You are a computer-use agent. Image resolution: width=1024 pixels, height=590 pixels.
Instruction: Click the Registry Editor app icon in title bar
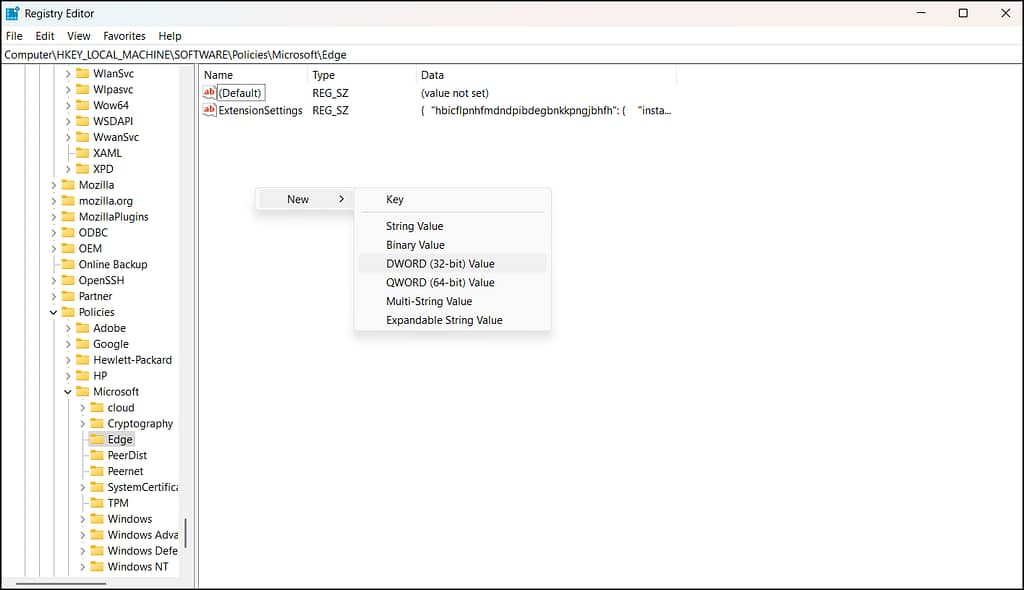(12, 13)
